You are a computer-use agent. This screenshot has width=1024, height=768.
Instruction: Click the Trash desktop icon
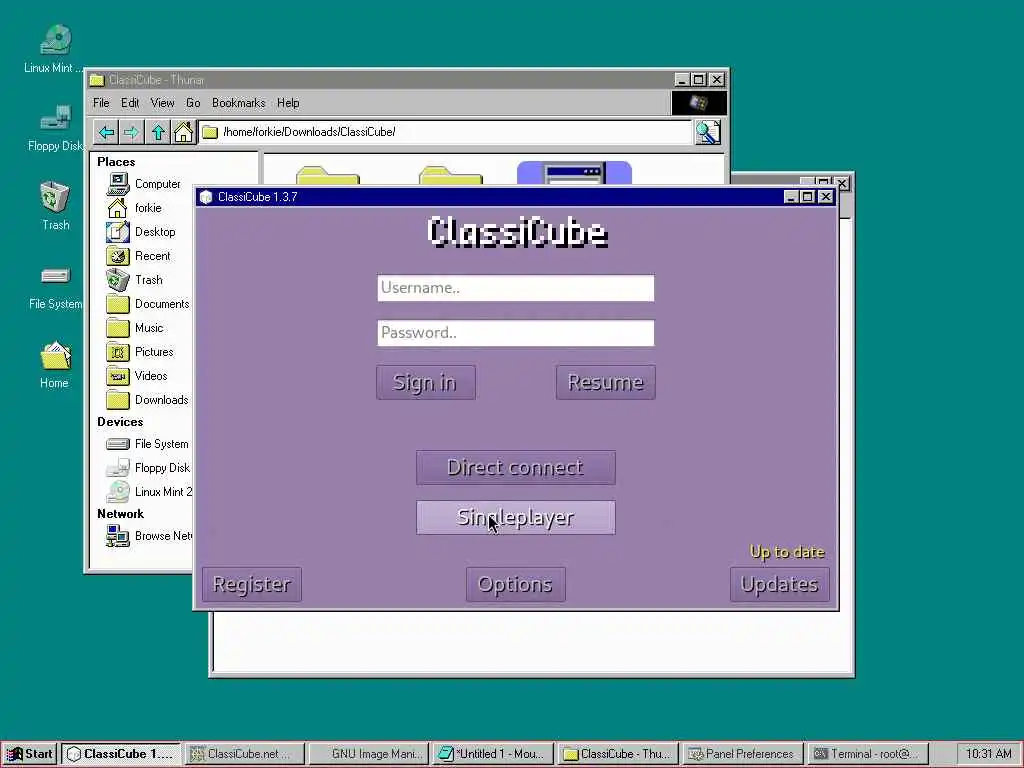[55, 206]
